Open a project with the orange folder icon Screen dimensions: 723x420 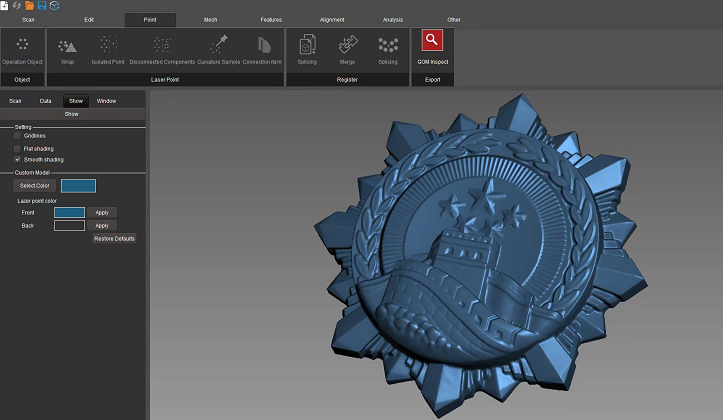(30, 6)
